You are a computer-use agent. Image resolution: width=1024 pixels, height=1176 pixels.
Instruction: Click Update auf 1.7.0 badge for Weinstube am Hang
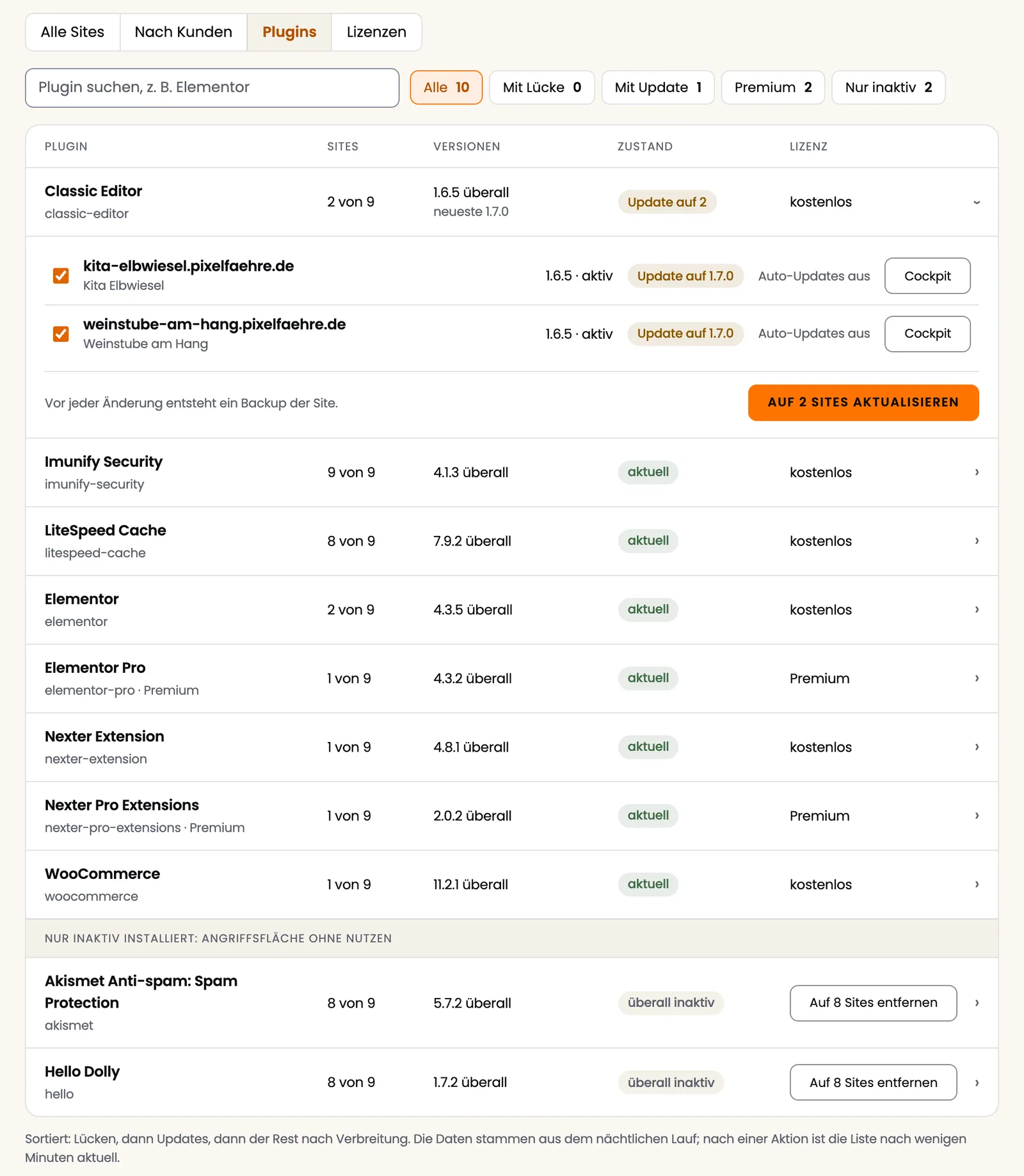pos(685,334)
